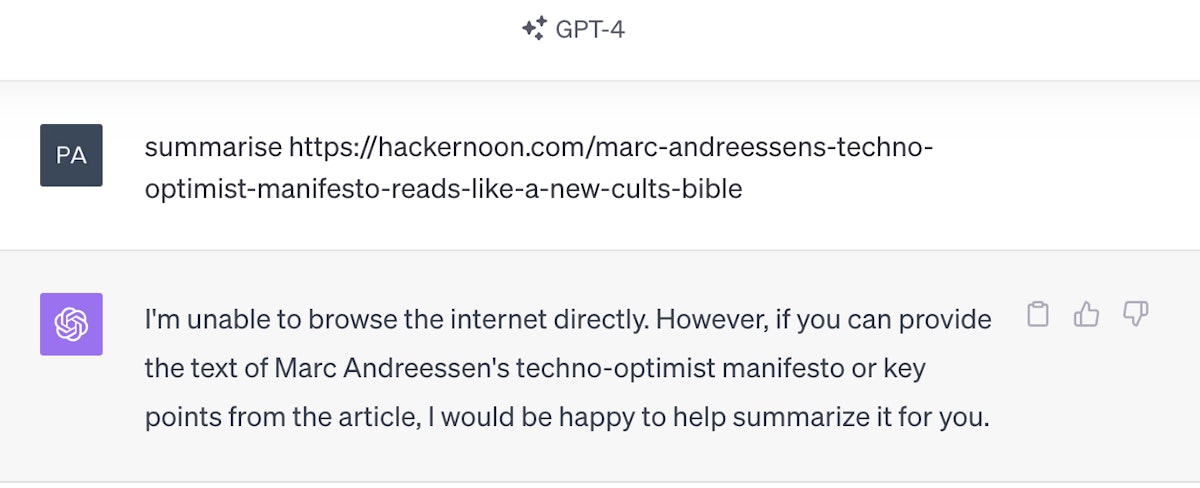Click the sparkle icon beside GPT-4
This screenshot has height=488, width=1200.
point(534,29)
